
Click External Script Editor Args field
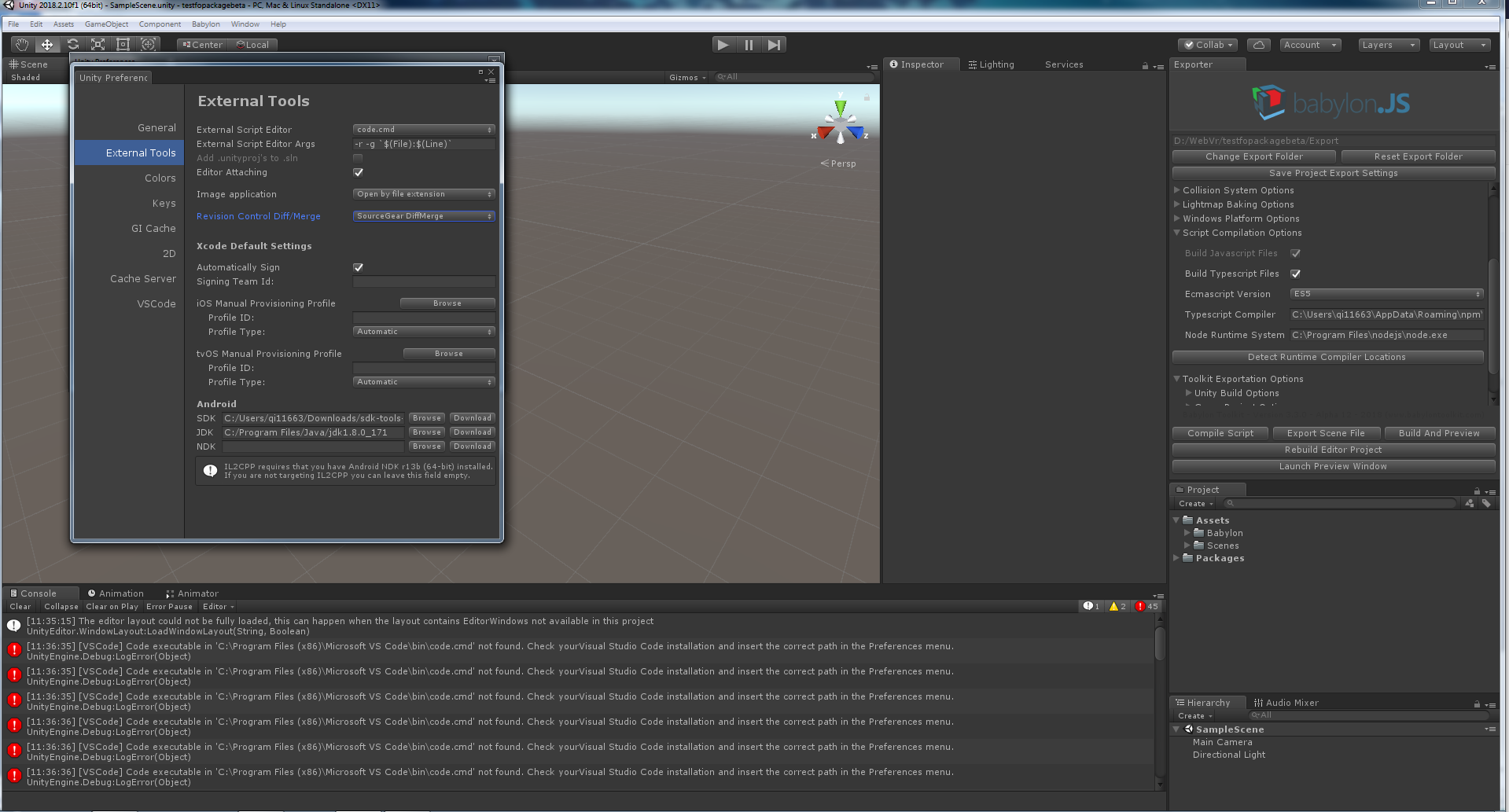pos(424,144)
